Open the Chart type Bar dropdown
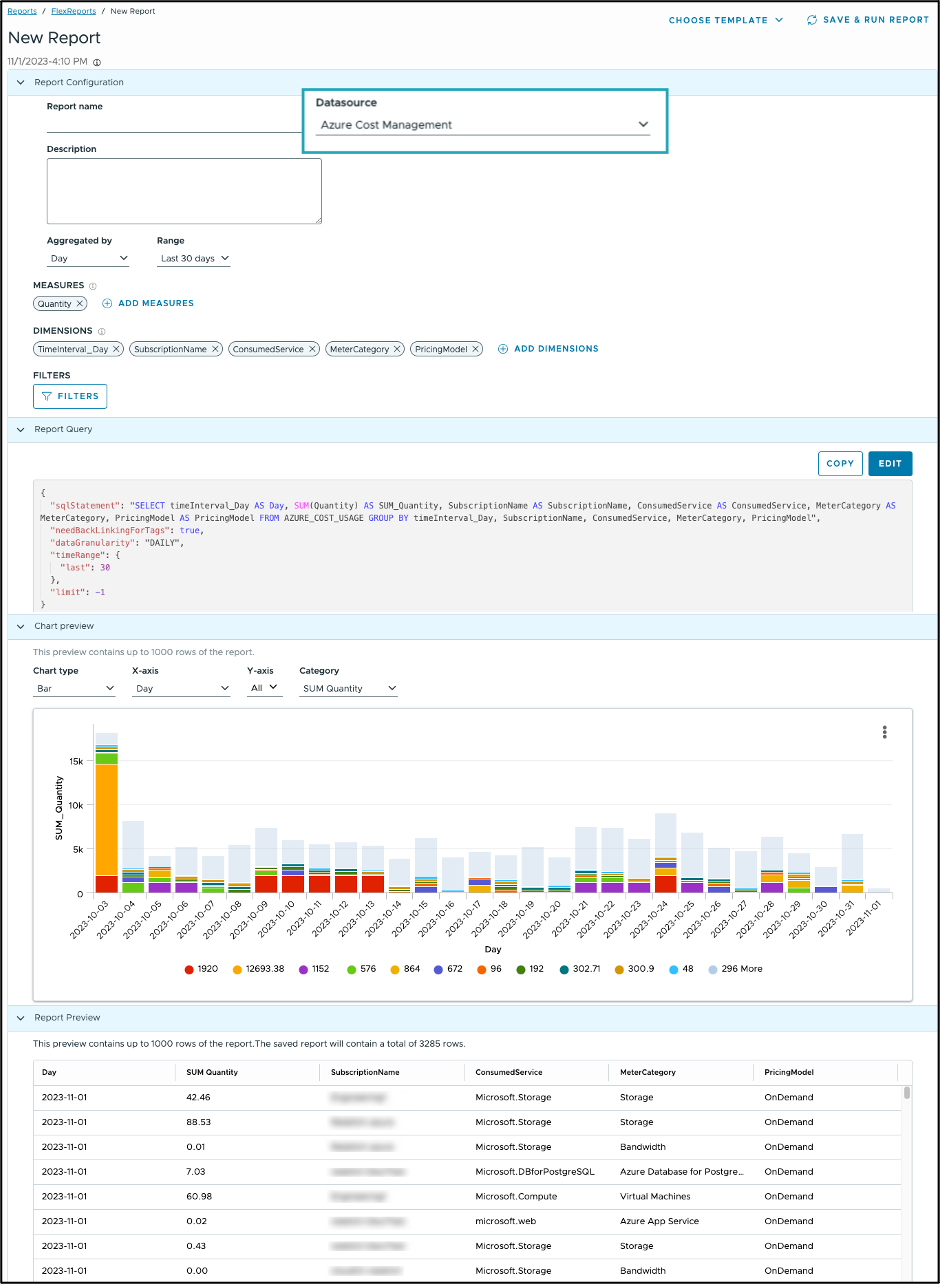The height and width of the screenshot is (1284, 940). coord(75,689)
